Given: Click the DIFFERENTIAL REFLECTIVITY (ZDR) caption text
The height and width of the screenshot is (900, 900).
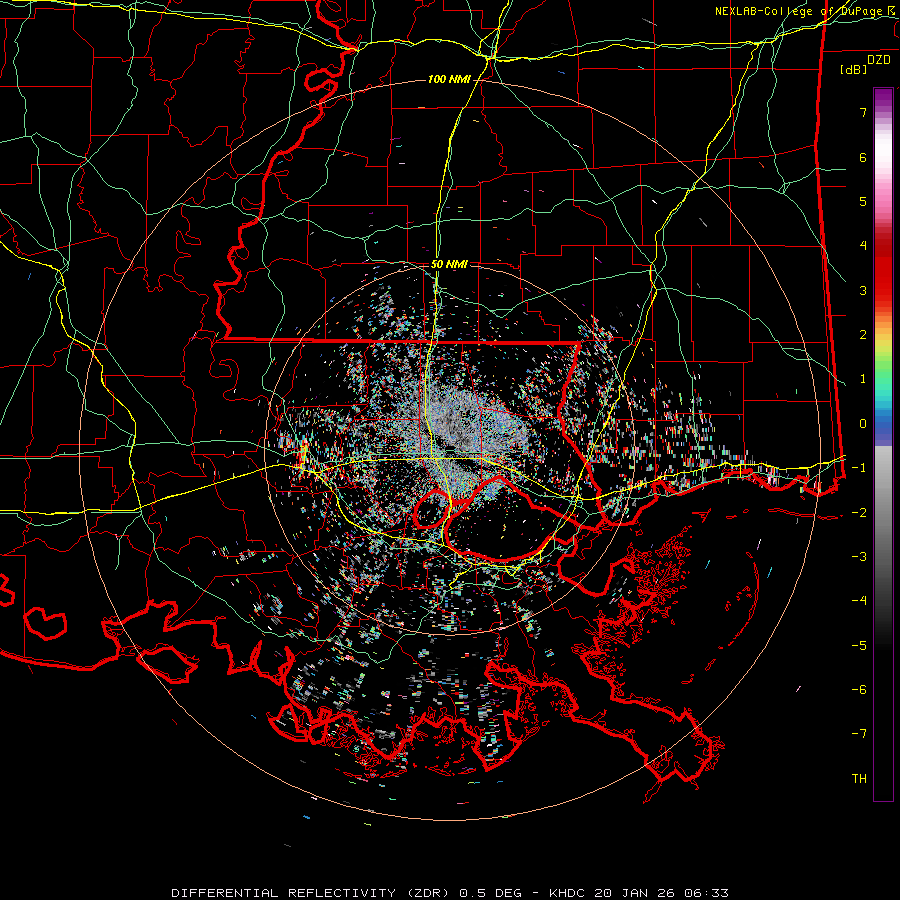Looking at the screenshot, I should tap(312, 893).
